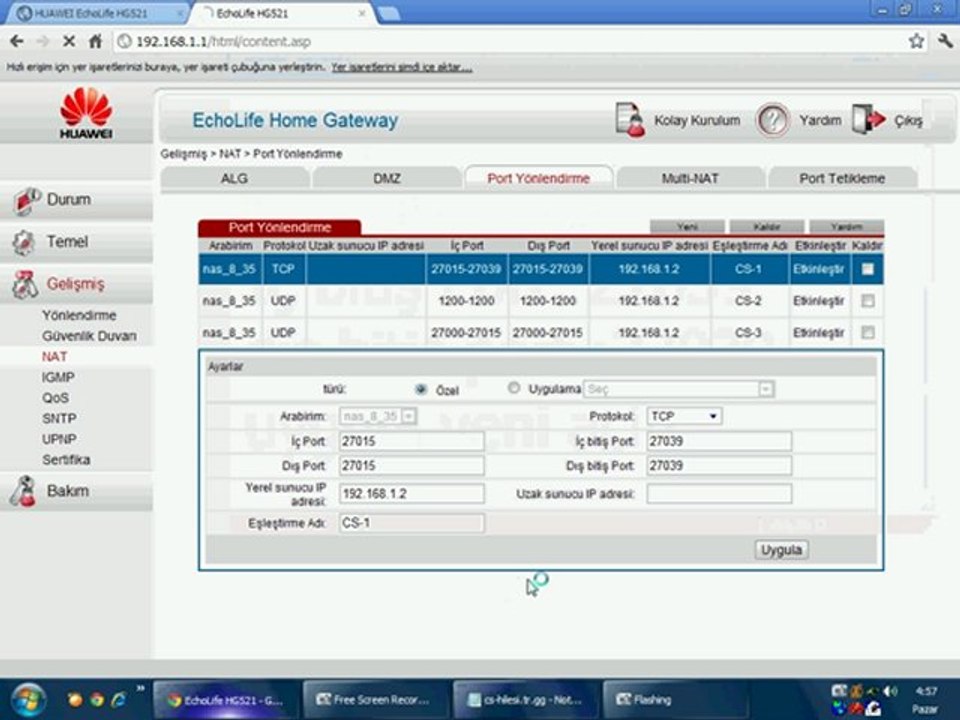
Task: Switch to the ALG tab
Action: [x=234, y=178]
